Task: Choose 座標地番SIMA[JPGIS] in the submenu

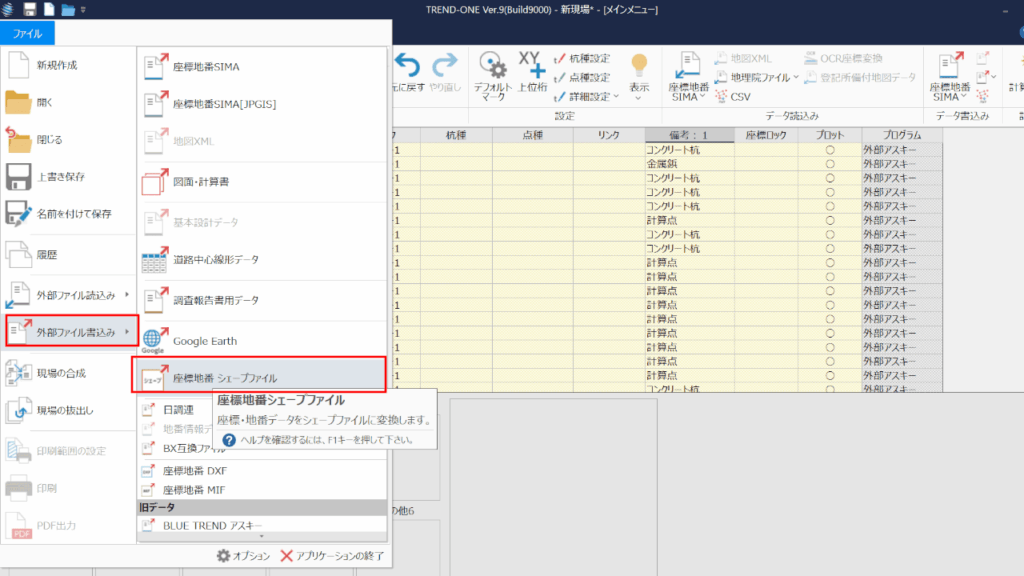Action: pyautogui.click(x=263, y=104)
